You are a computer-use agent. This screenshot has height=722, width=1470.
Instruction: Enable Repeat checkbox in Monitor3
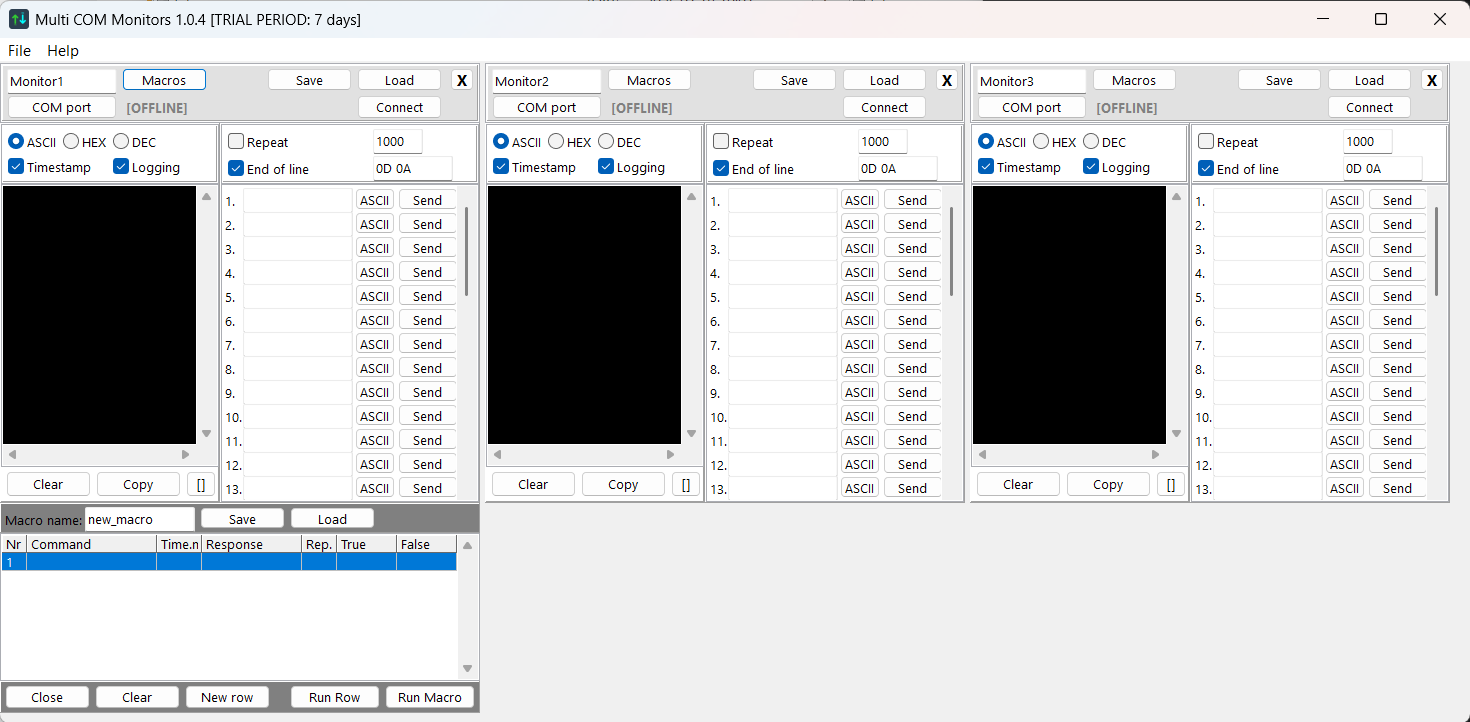1206,142
